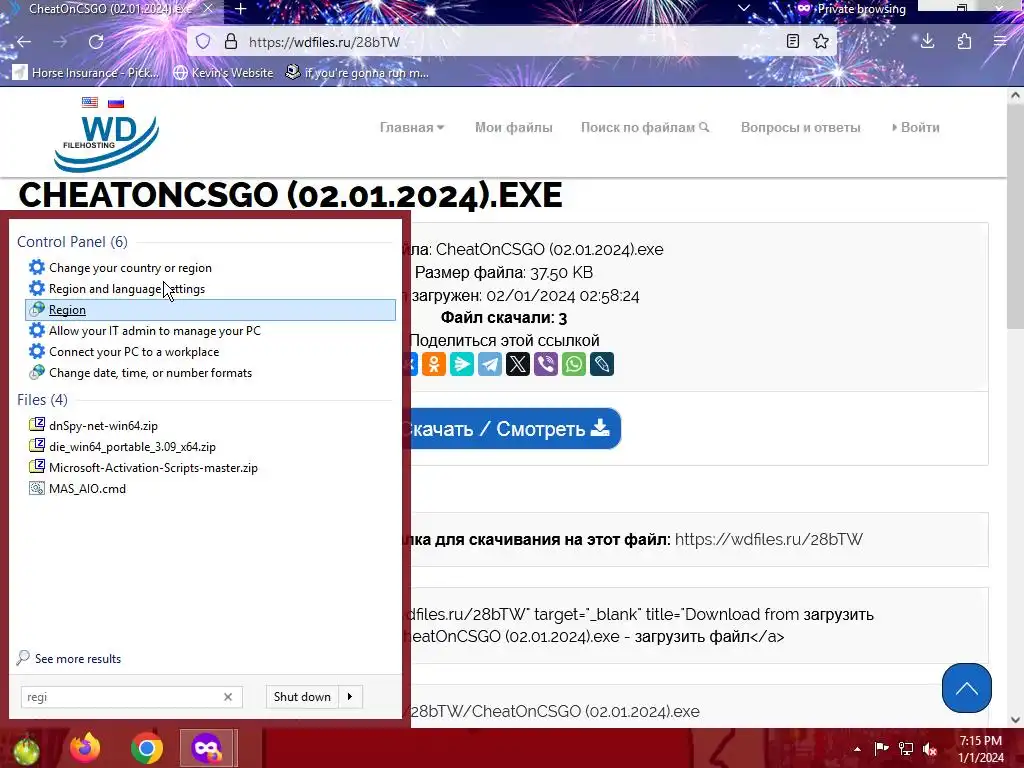
Task: Click the Скачать / Смотреть download button
Action: (x=513, y=428)
